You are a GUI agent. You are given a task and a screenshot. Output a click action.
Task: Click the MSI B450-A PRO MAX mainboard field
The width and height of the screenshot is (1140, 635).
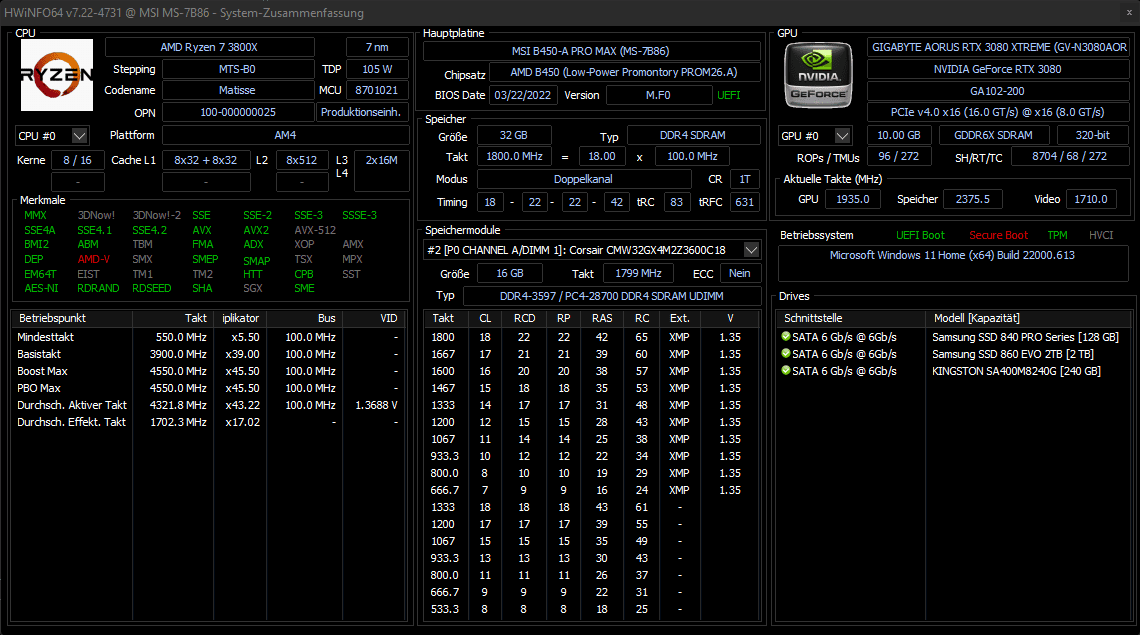pyautogui.click(x=591, y=52)
